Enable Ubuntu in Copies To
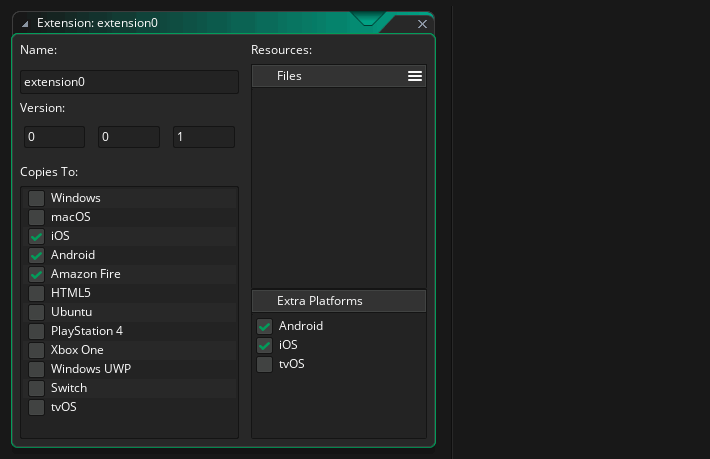Image resolution: width=710 pixels, height=459 pixels. (x=36, y=312)
